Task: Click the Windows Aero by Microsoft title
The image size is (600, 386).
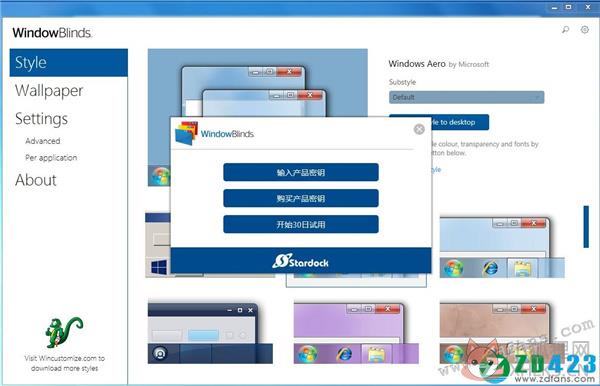Action: pos(439,64)
